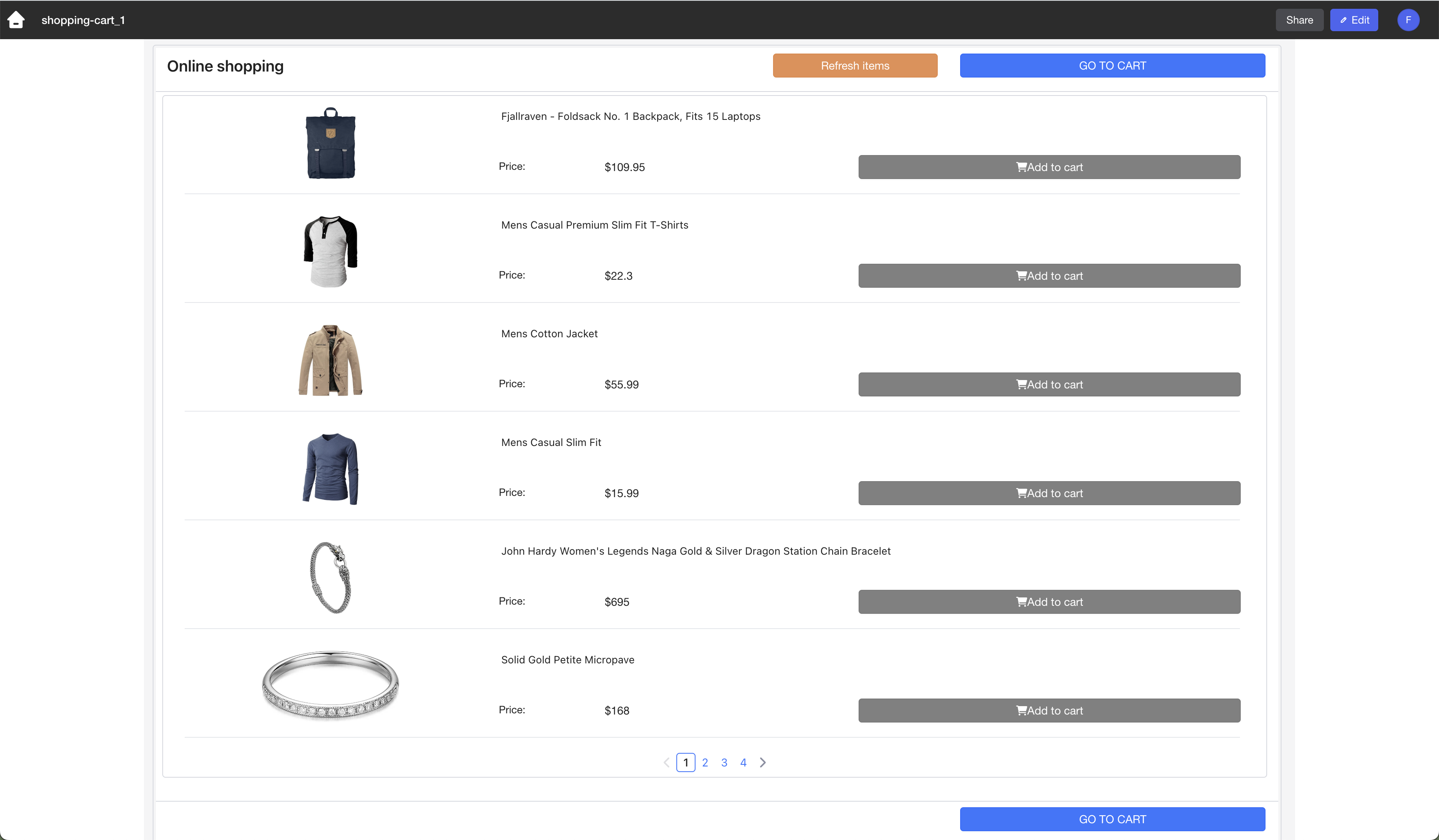Add Mens Cotton Jacket to cart

(1049, 384)
